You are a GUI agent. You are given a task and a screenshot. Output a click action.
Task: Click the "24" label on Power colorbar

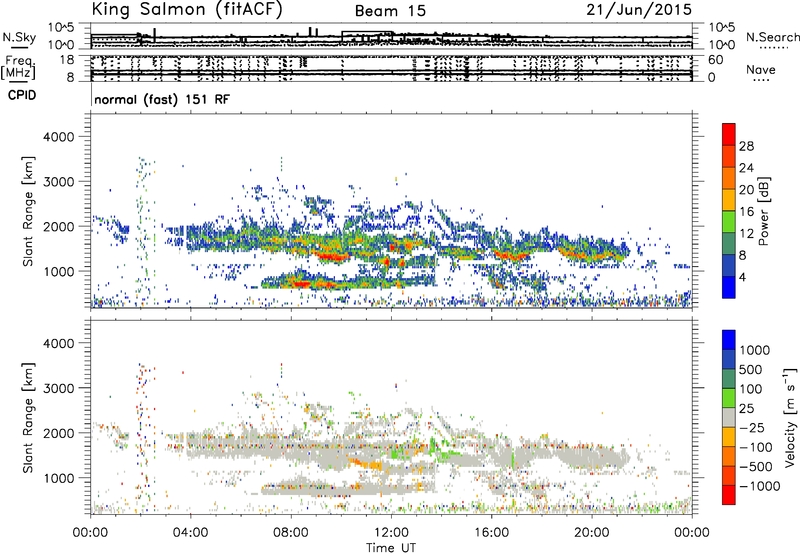tap(746, 168)
